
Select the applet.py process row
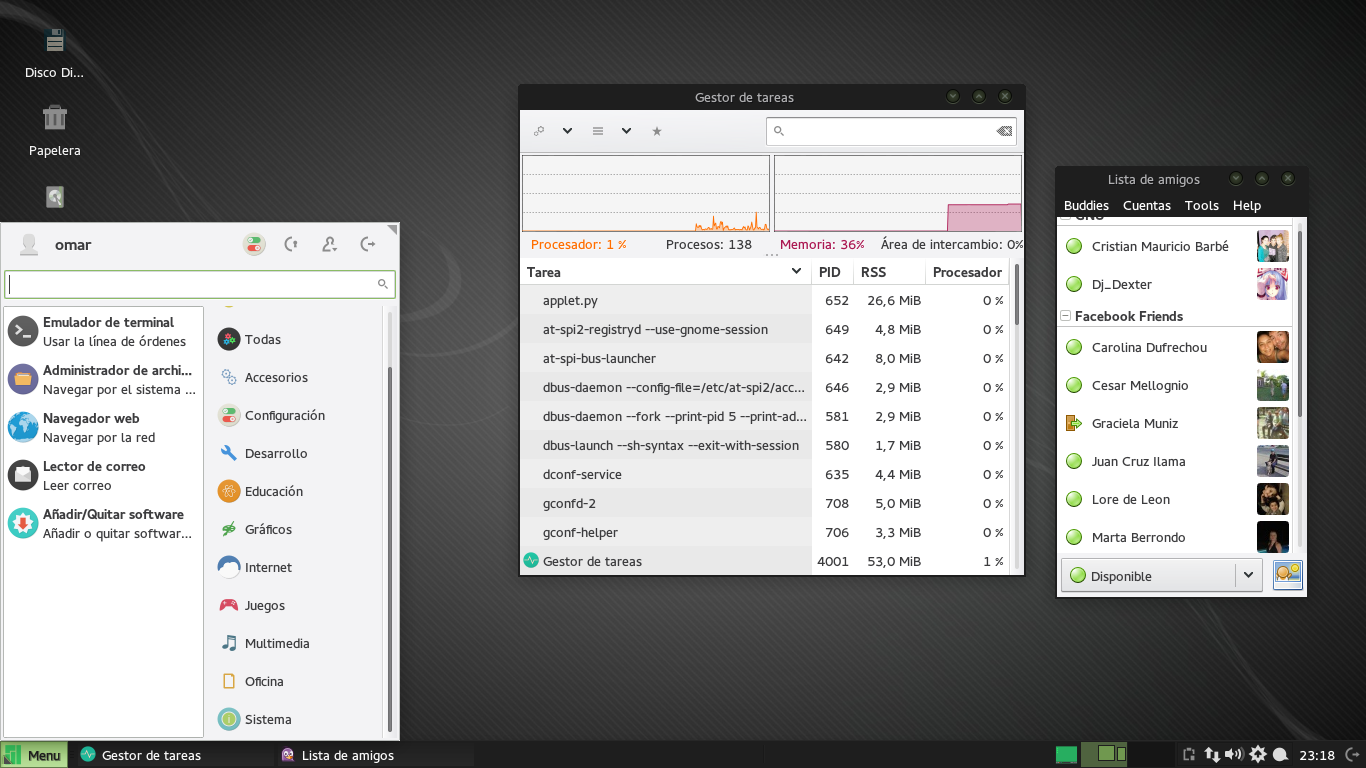point(766,300)
